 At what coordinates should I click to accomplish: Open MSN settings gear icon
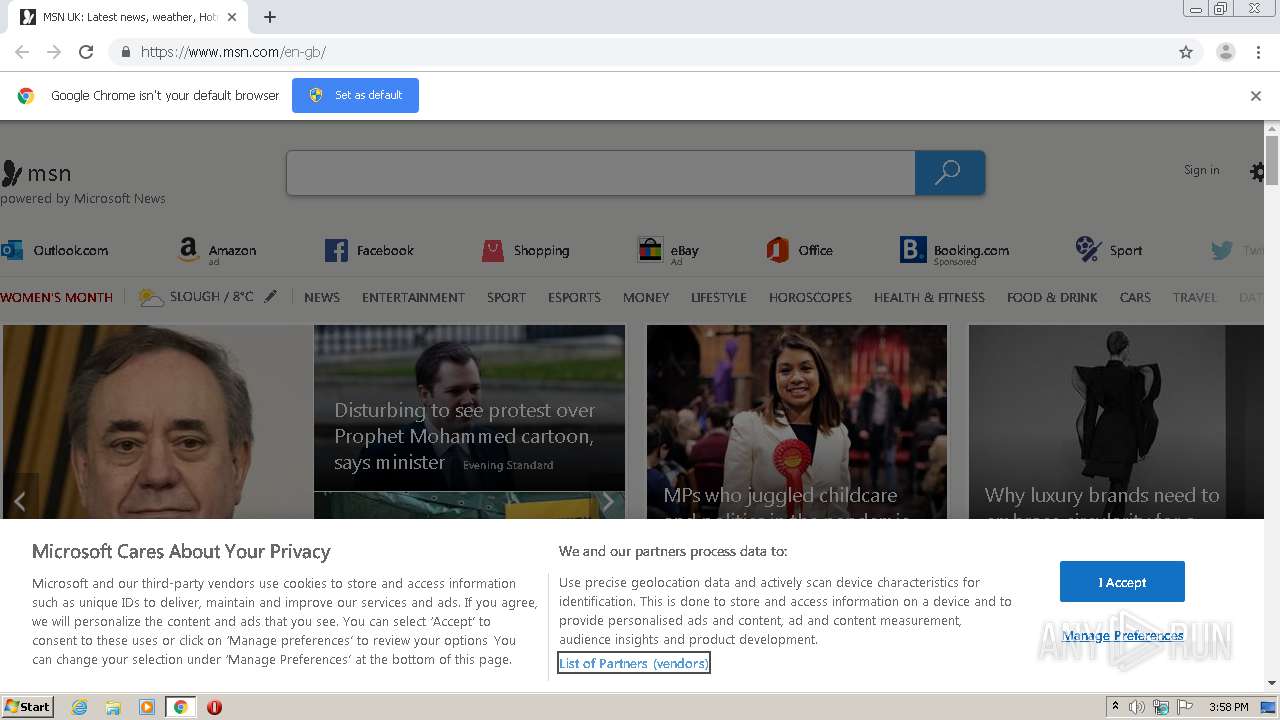point(1258,172)
